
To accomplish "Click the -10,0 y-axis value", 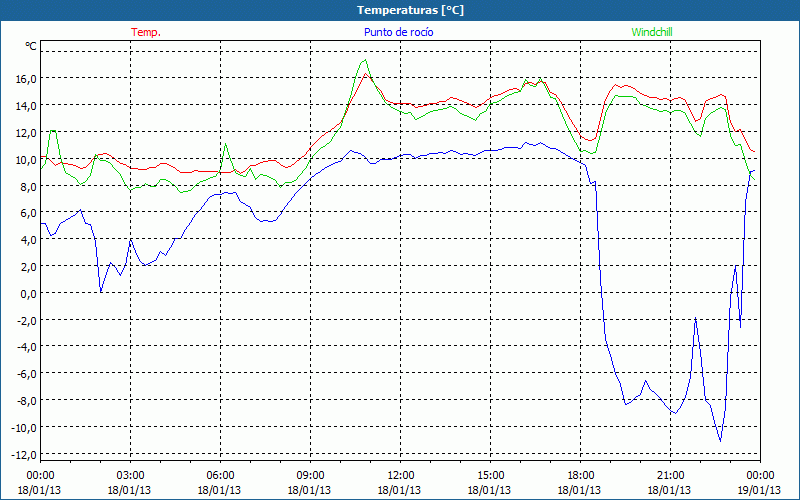I will (24, 428).
